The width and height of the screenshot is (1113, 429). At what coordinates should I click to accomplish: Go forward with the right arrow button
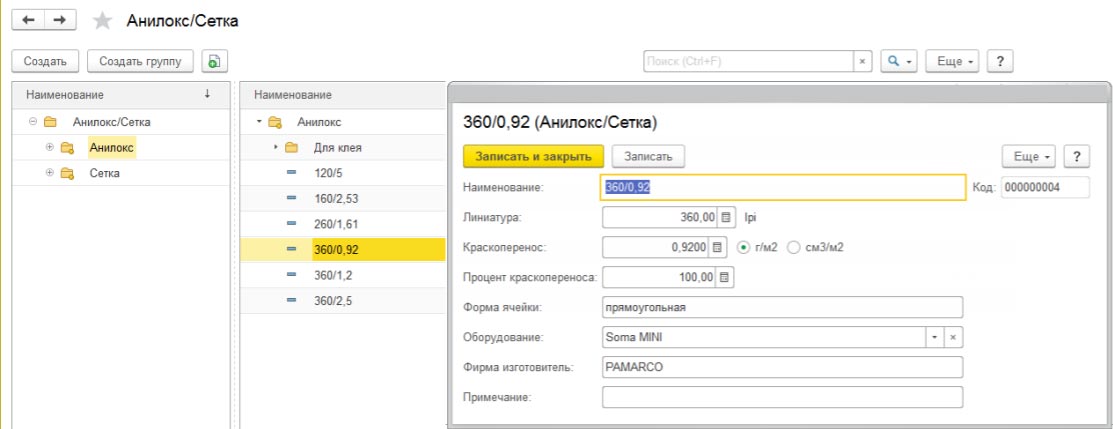click(x=60, y=21)
